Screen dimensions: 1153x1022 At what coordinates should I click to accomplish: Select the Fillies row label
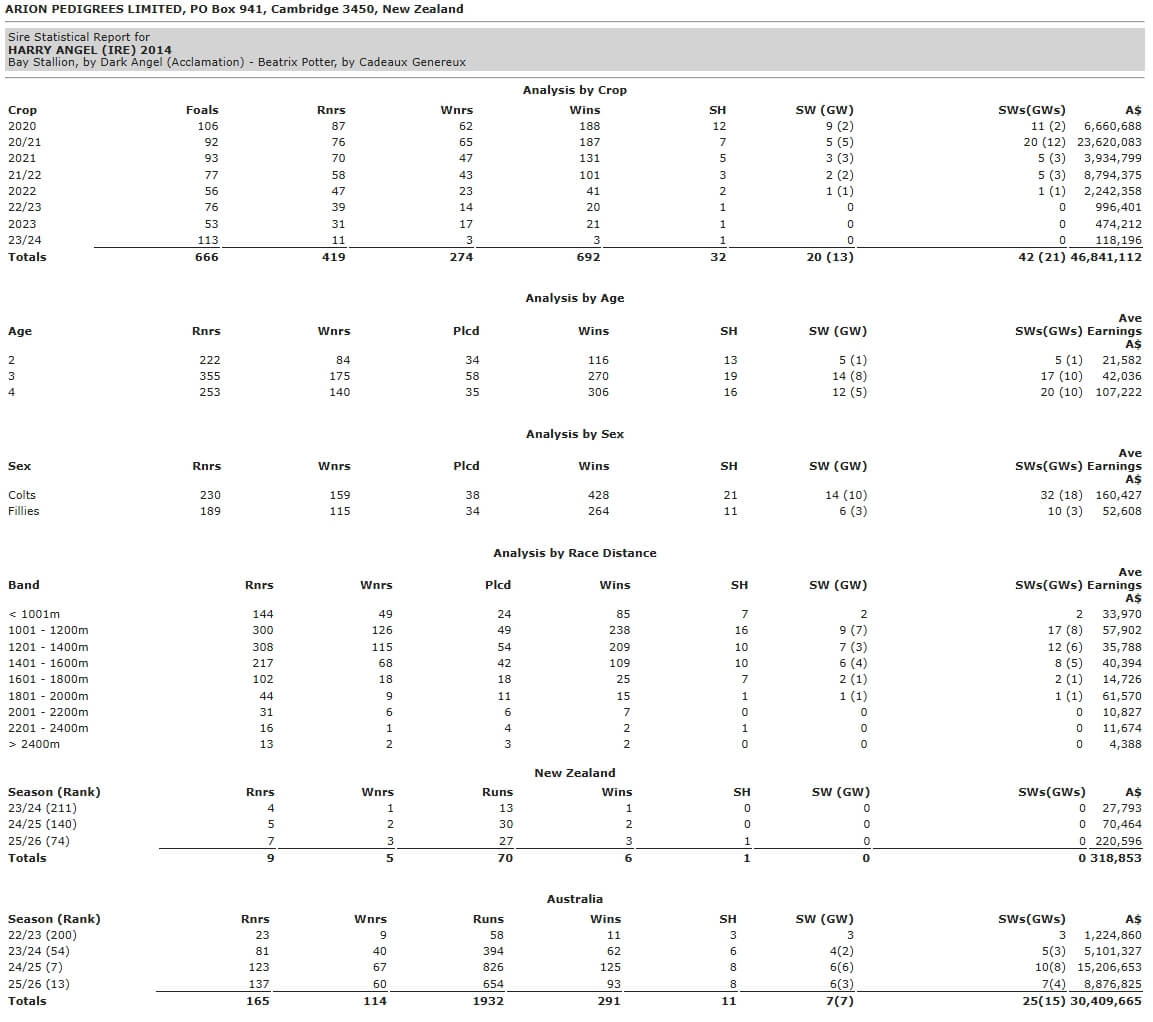[24, 511]
